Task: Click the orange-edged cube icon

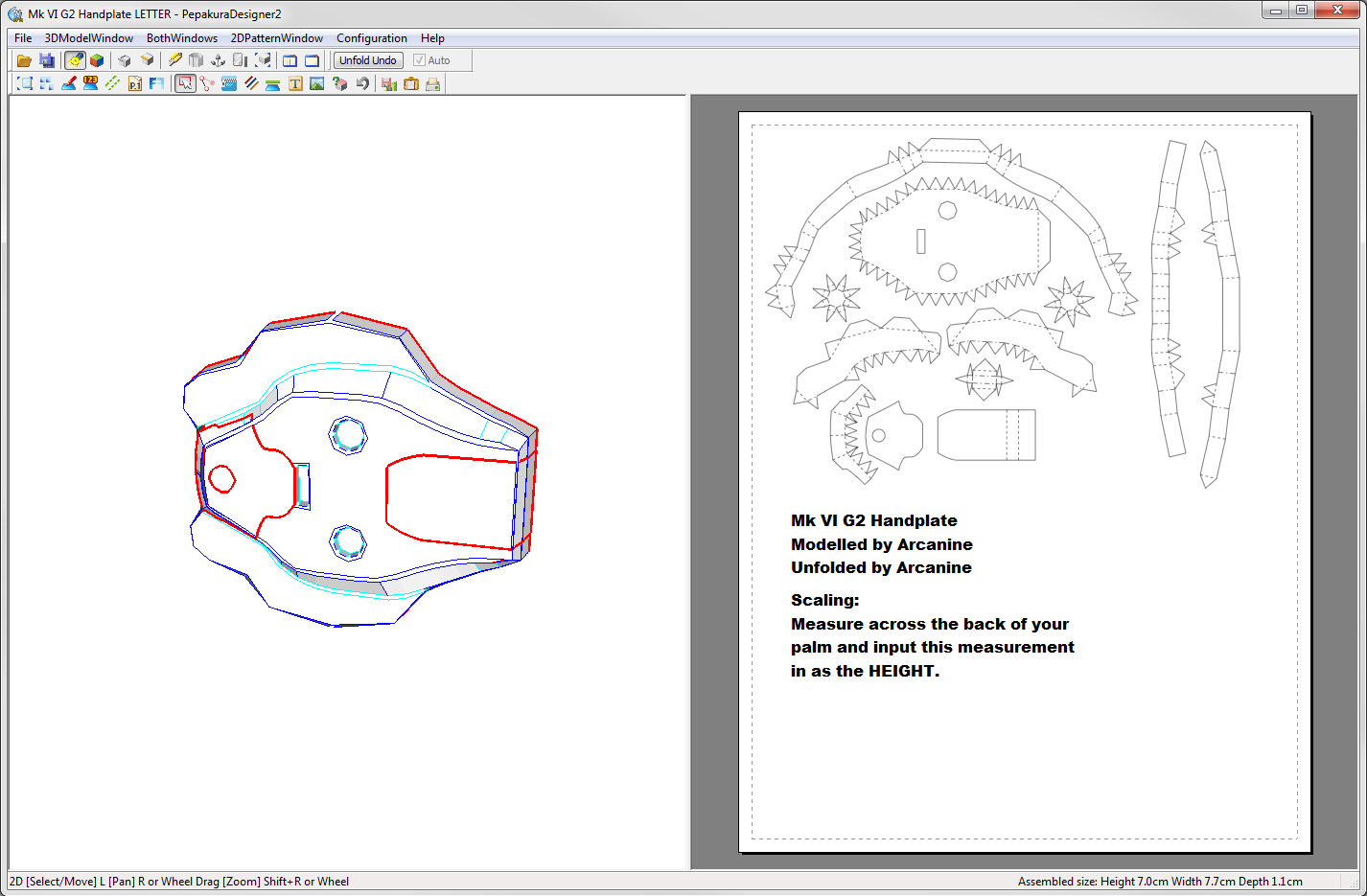Action: point(147,60)
